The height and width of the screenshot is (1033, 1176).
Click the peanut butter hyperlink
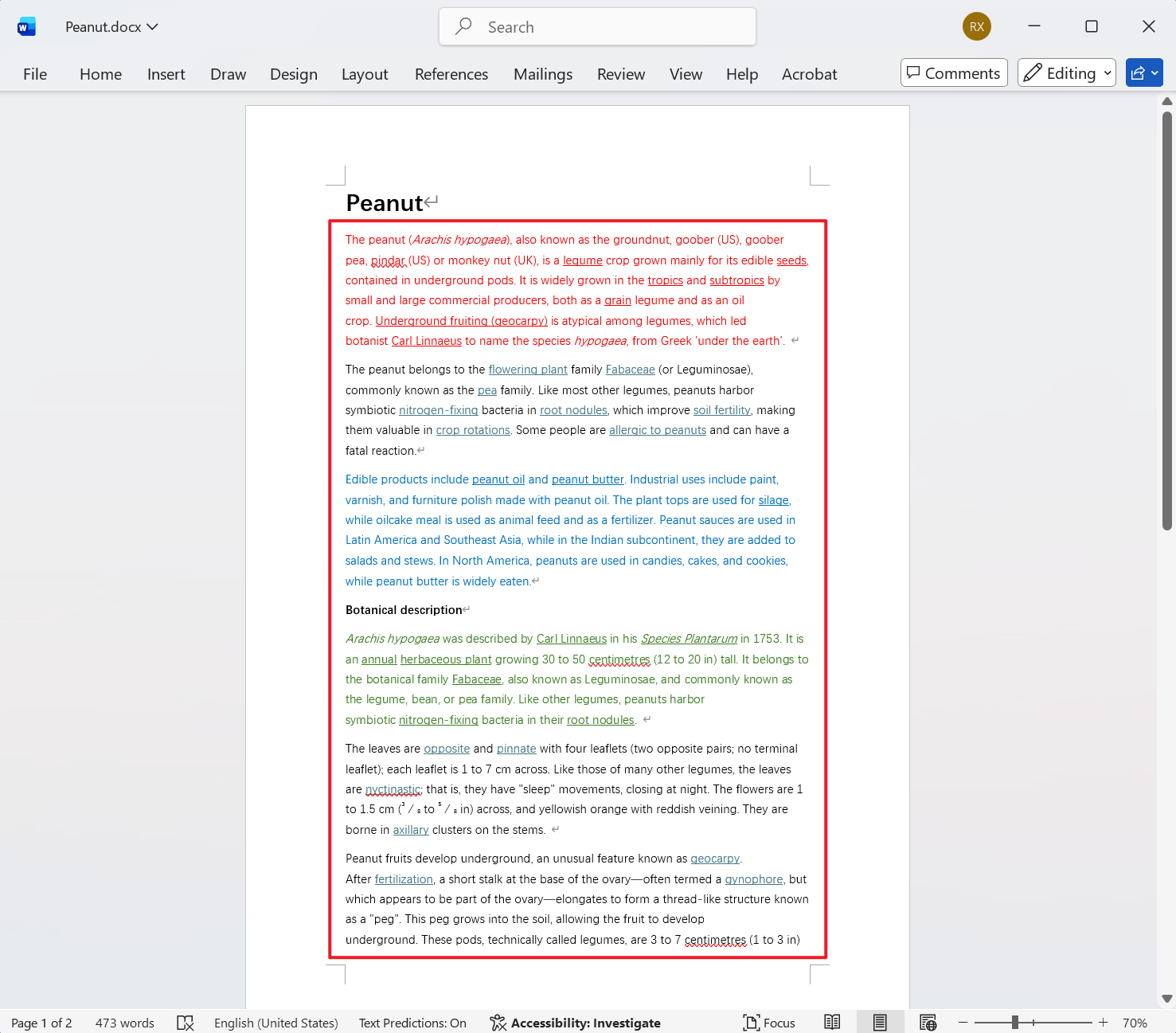(x=588, y=479)
